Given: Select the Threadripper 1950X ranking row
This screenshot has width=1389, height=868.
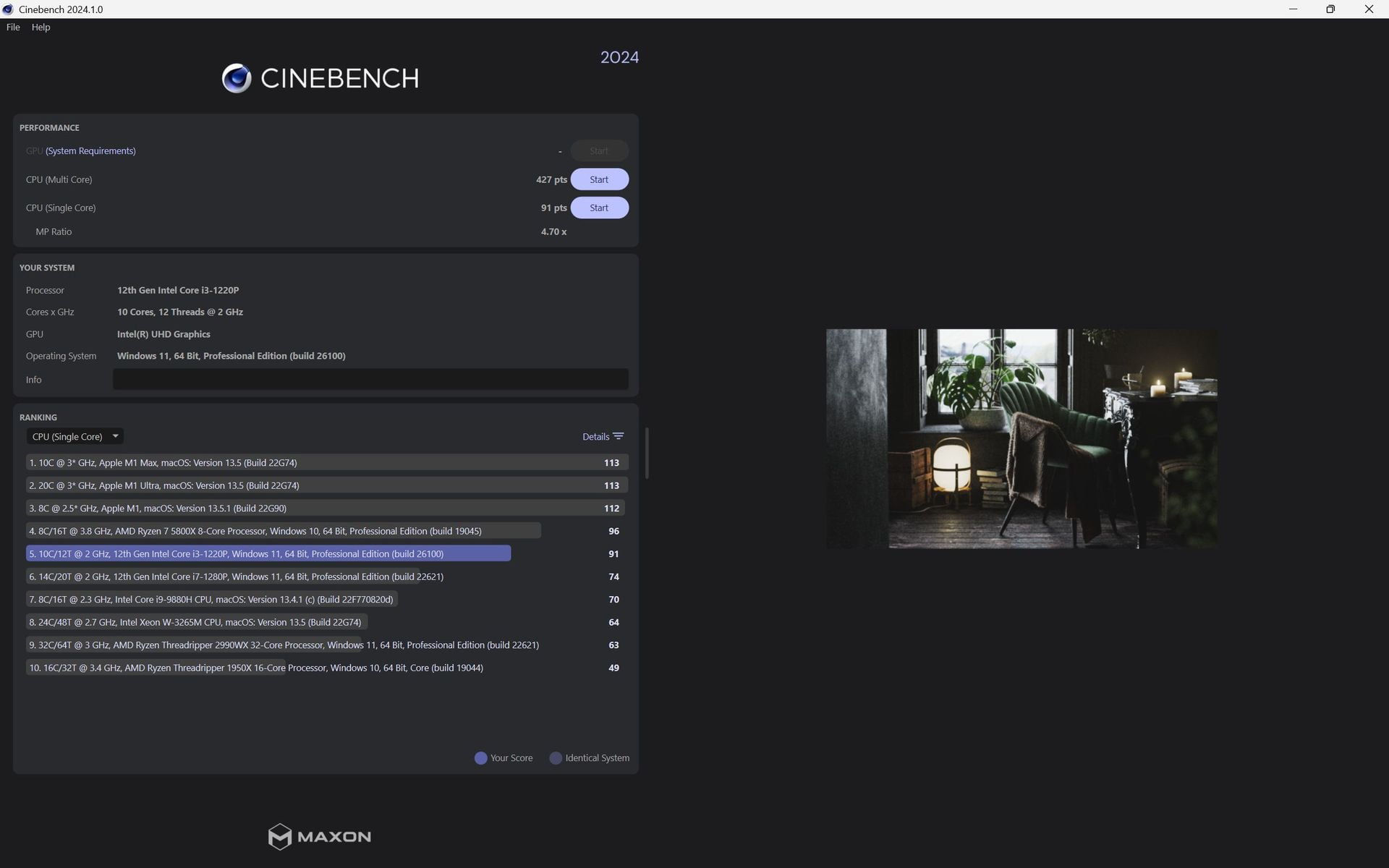Looking at the screenshot, I should point(327,668).
